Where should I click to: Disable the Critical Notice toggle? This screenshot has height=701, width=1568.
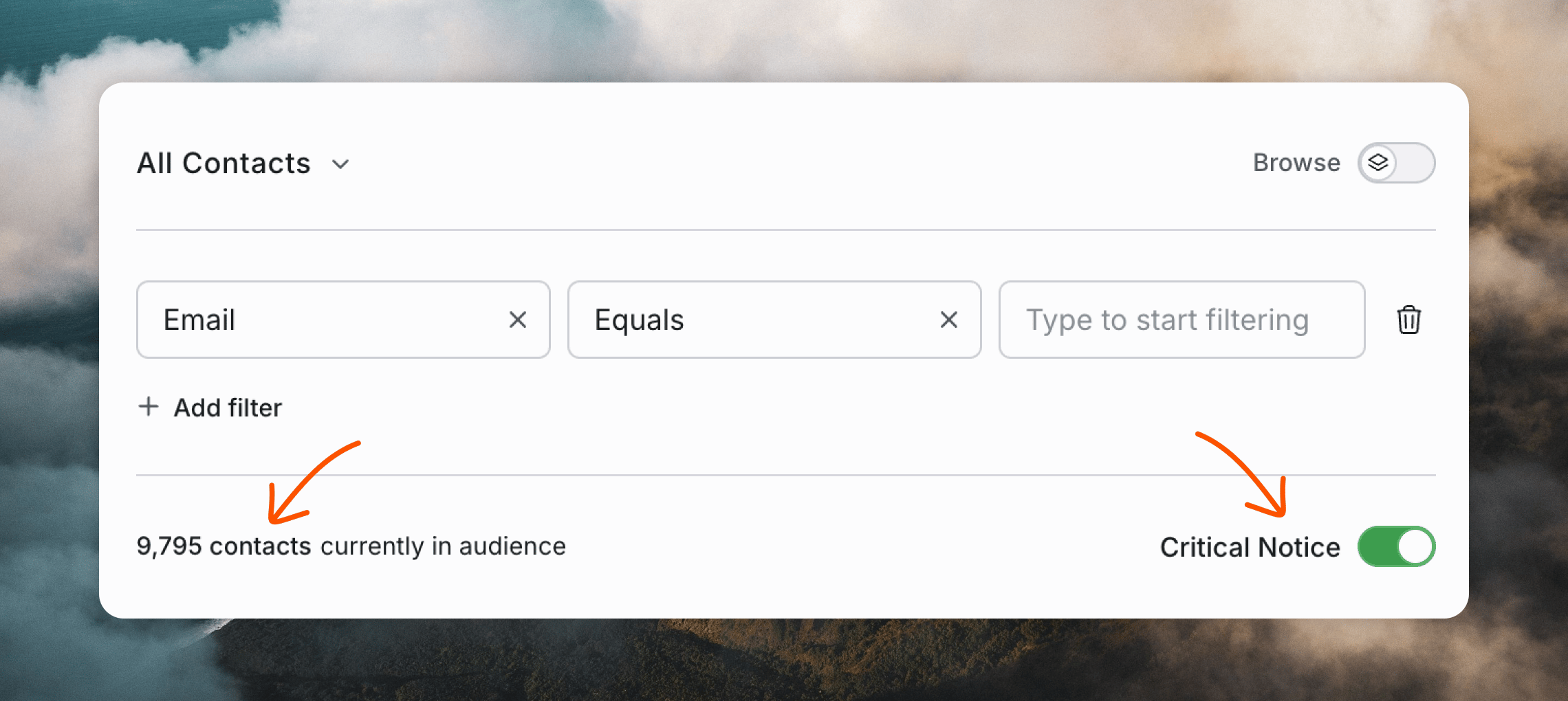pos(1396,546)
